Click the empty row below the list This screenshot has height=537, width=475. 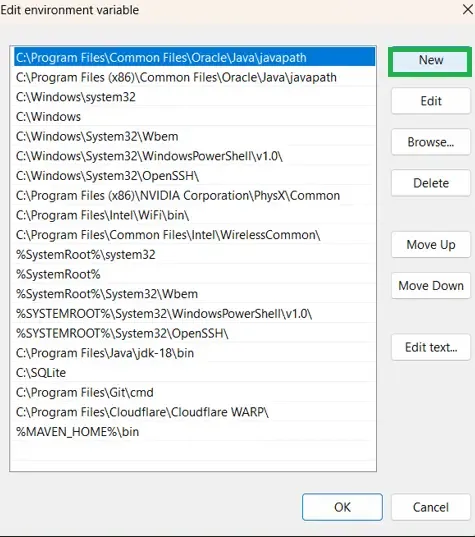tap(193, 451)
